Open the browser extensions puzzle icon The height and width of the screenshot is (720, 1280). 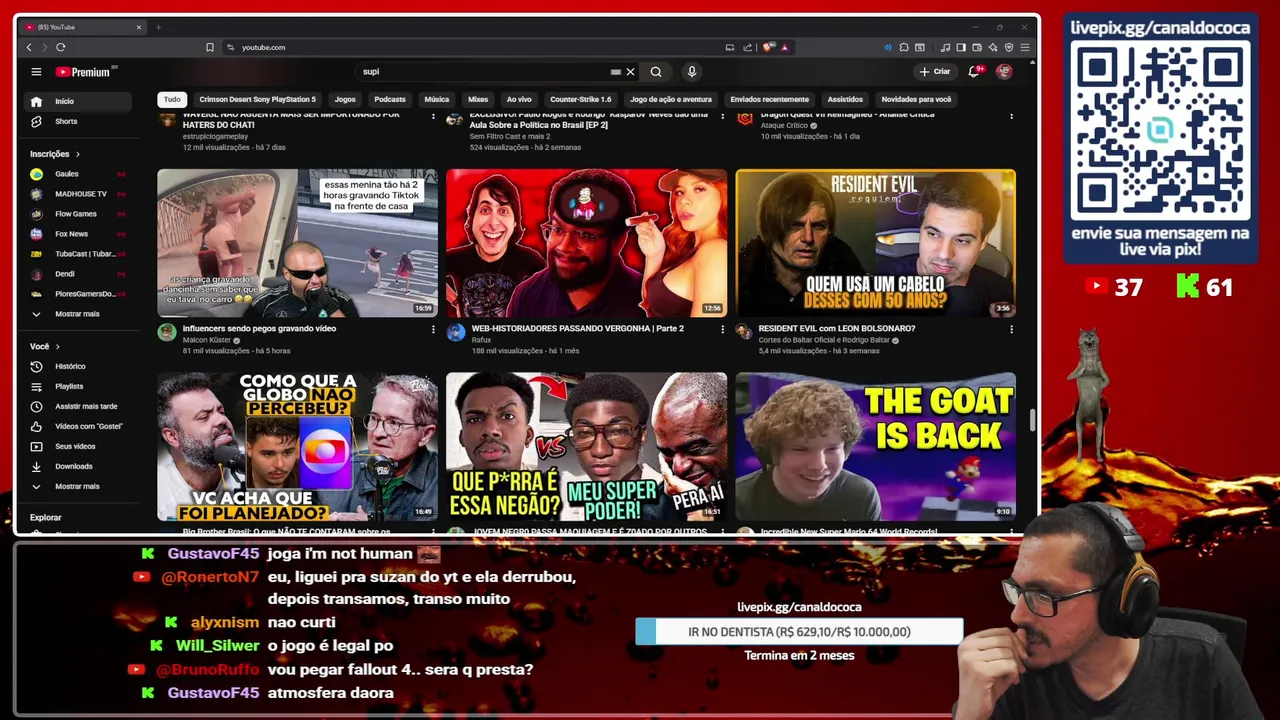coord(904,47)
